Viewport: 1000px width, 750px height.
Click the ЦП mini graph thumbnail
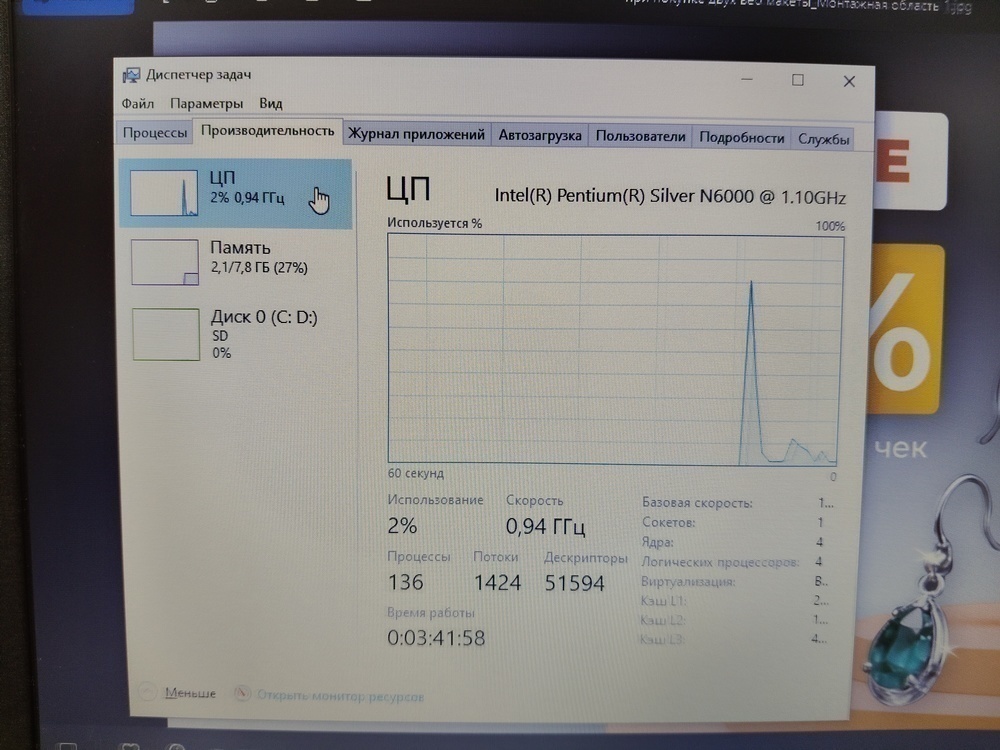[165, 192]
